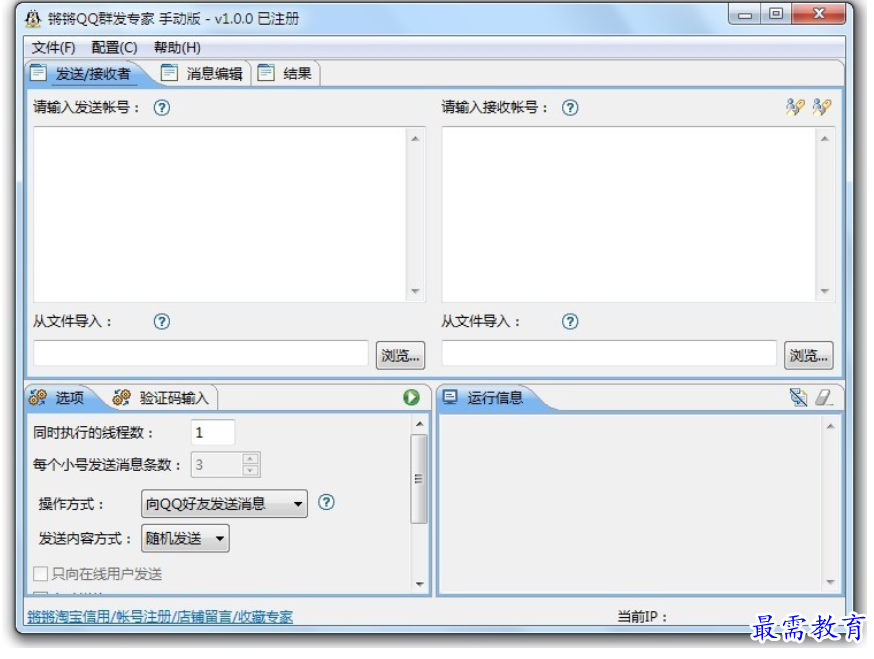Click 浏览... button for sender file import
The height and width of the screenshot is (659, 874).
click(400, 356)
